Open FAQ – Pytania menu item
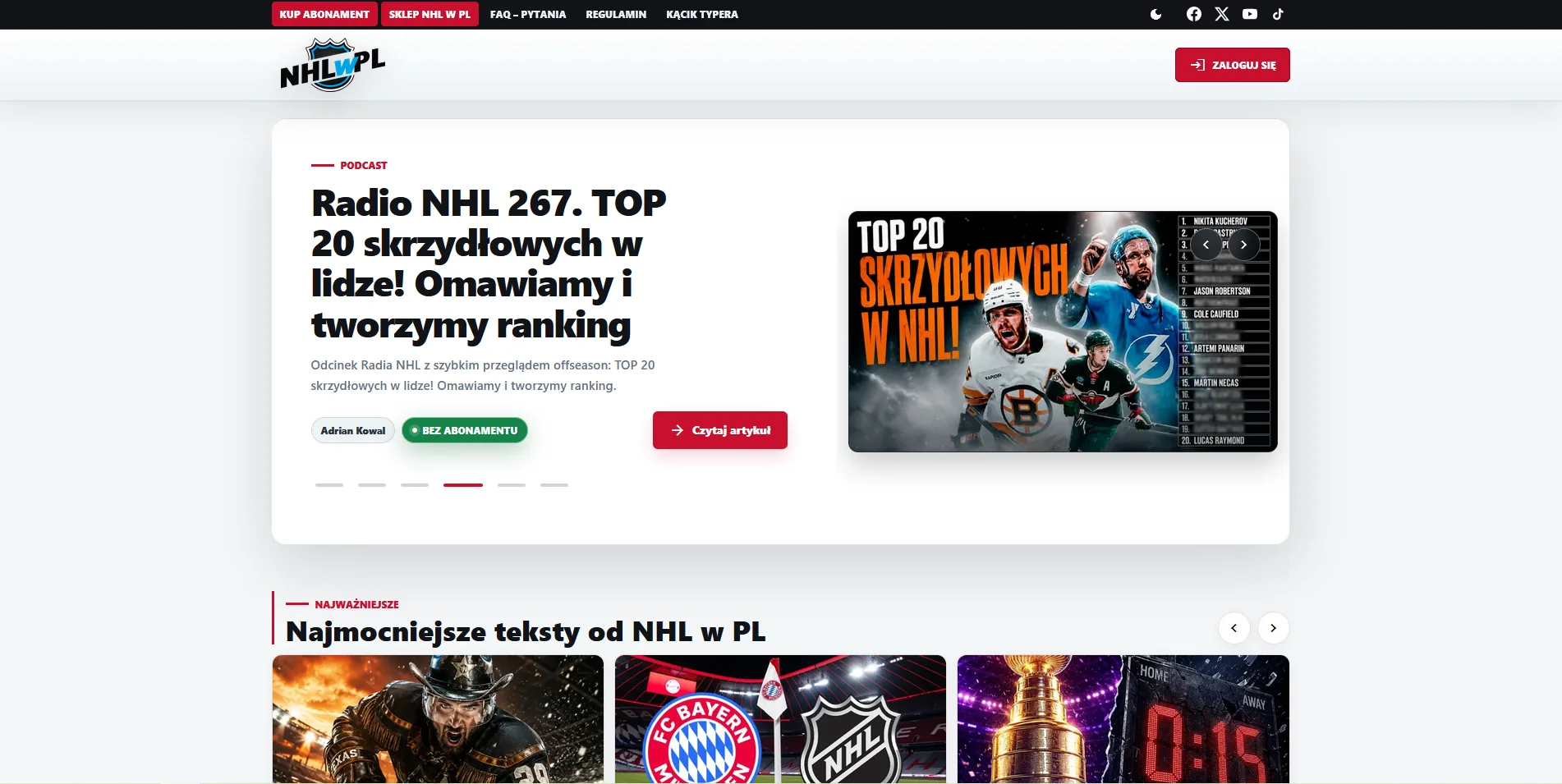This screenshot has width=1562, height=784. pyautogui.click(x=528, y=15)
